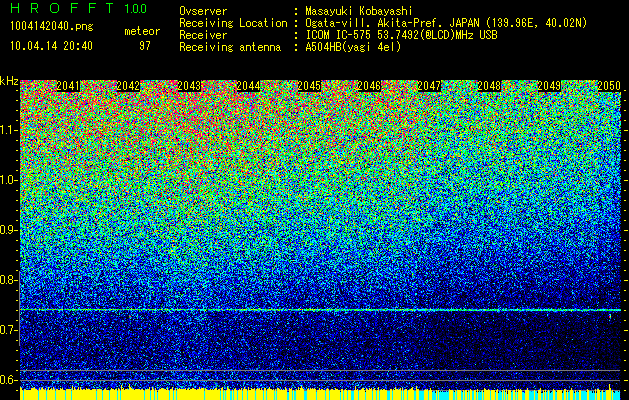Click the 0.9 frequency axis label
The image size is (629, 400).
pos(8,230)
